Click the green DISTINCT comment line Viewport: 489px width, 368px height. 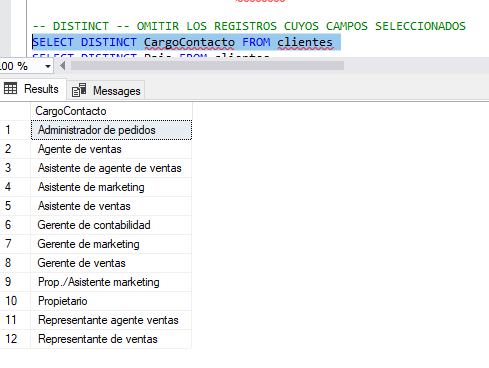pyautogui.click(x=249, y=26)
